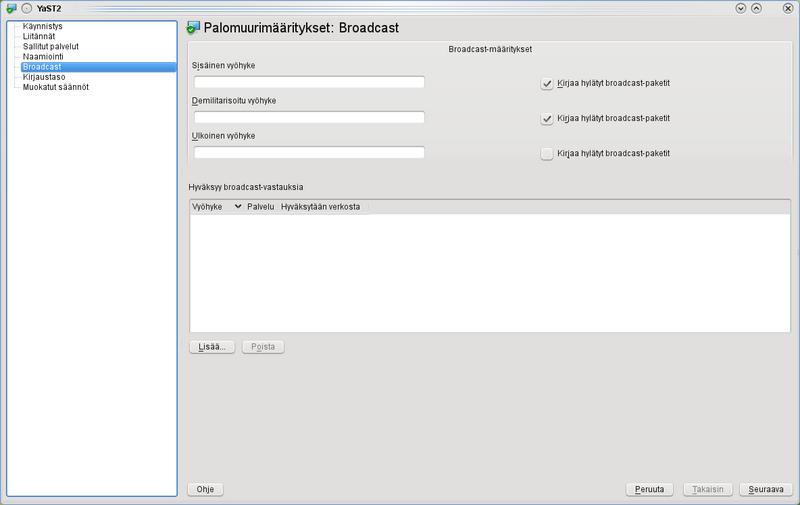Click the Vyöhyke column sort arrow
The image size is (800, 505).
pyautogui.click(x=237, y=206)
